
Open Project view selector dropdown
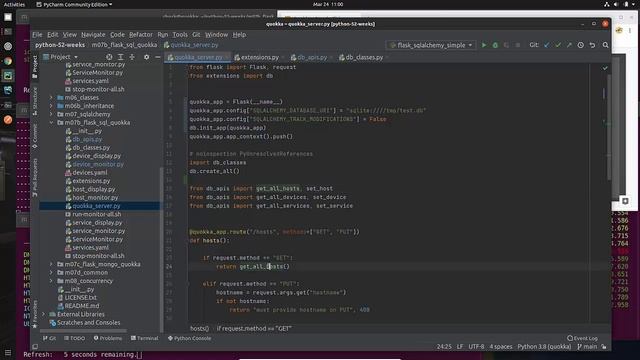pyautogui.click(x=60, y=57)
